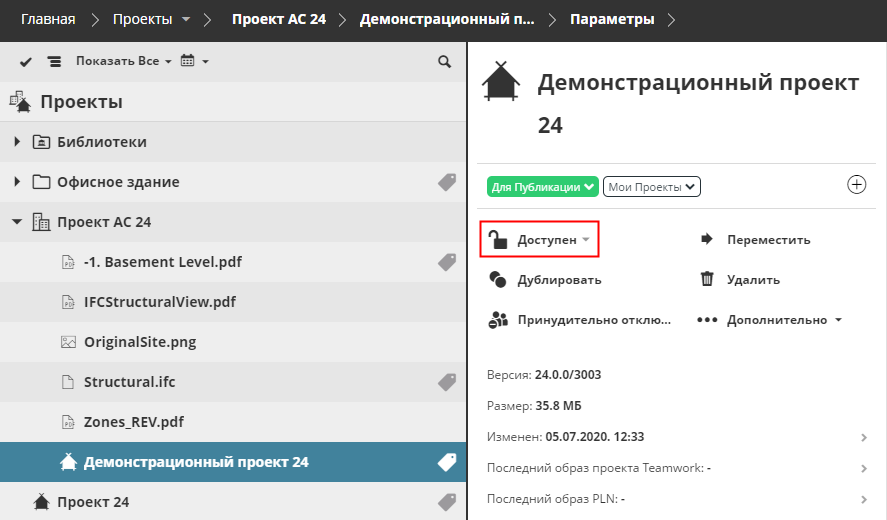Open the Показать Все dropdown
This screenshot has width=887, height=520.
pyautogui.click(x=123, y=61)
